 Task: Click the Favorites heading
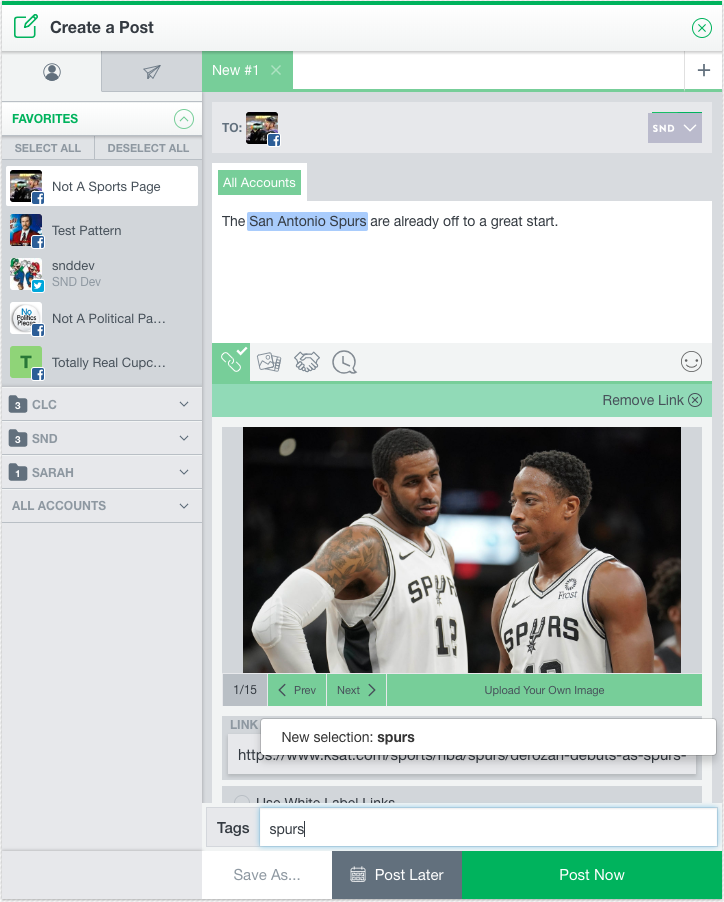[x=45, y=119]
